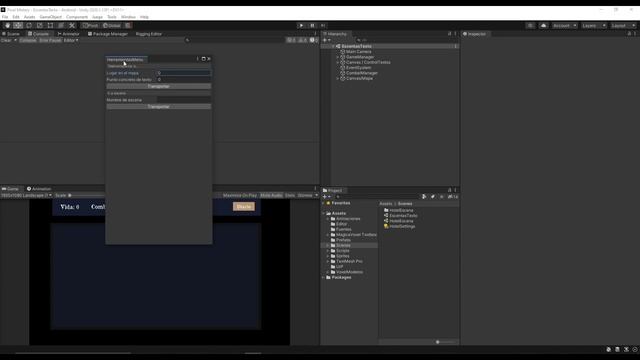Screen dimensions: 640x360
Task: Click the second Transportar button below Nombre de escena
Action: (159, 107)
